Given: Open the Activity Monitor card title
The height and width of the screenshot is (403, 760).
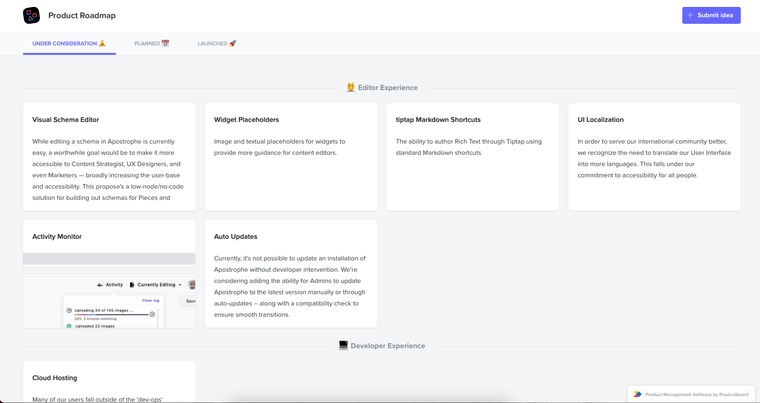Looking at the screenshot, I should point(57,237).
